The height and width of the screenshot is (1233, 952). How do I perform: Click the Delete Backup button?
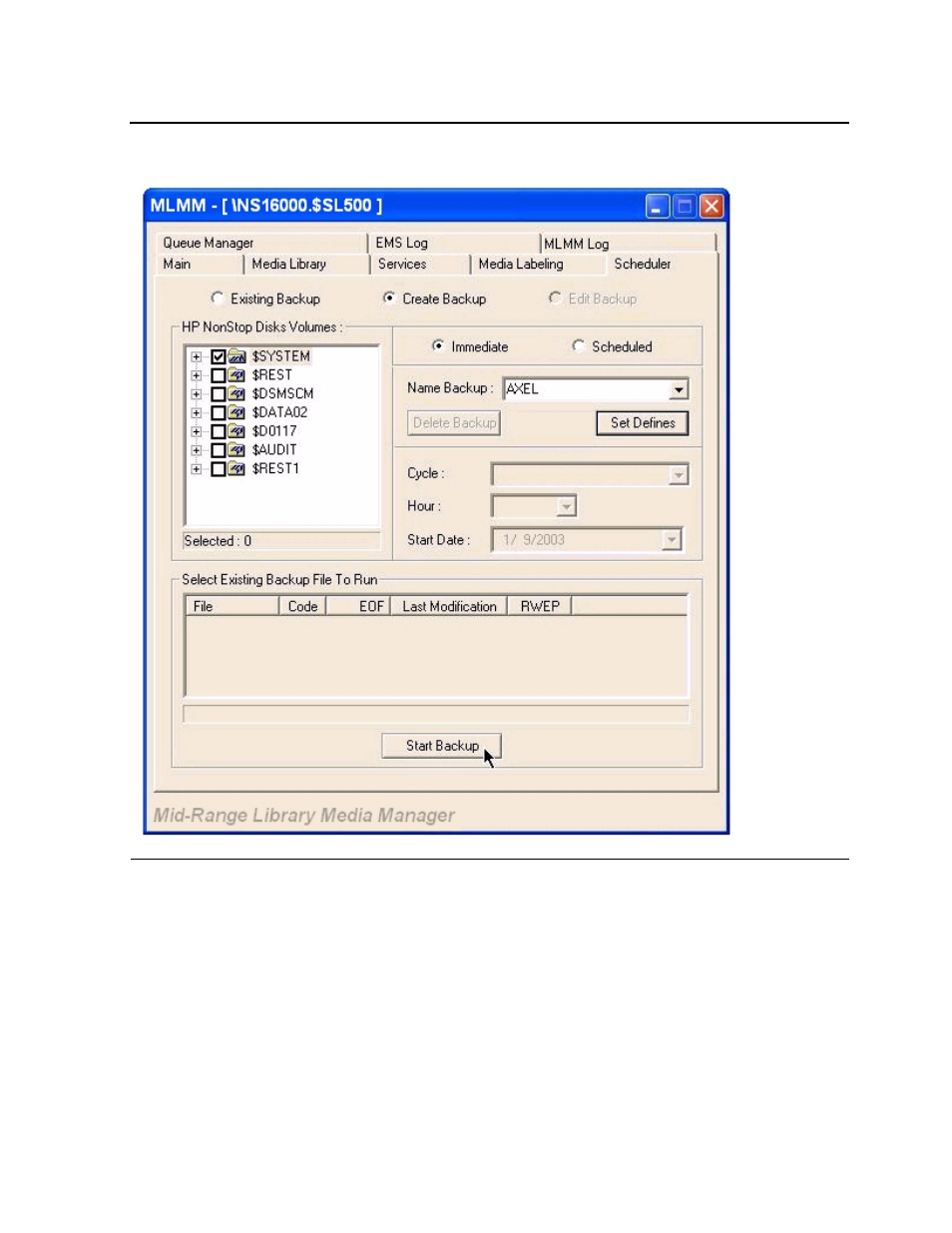tap(454, 423)
